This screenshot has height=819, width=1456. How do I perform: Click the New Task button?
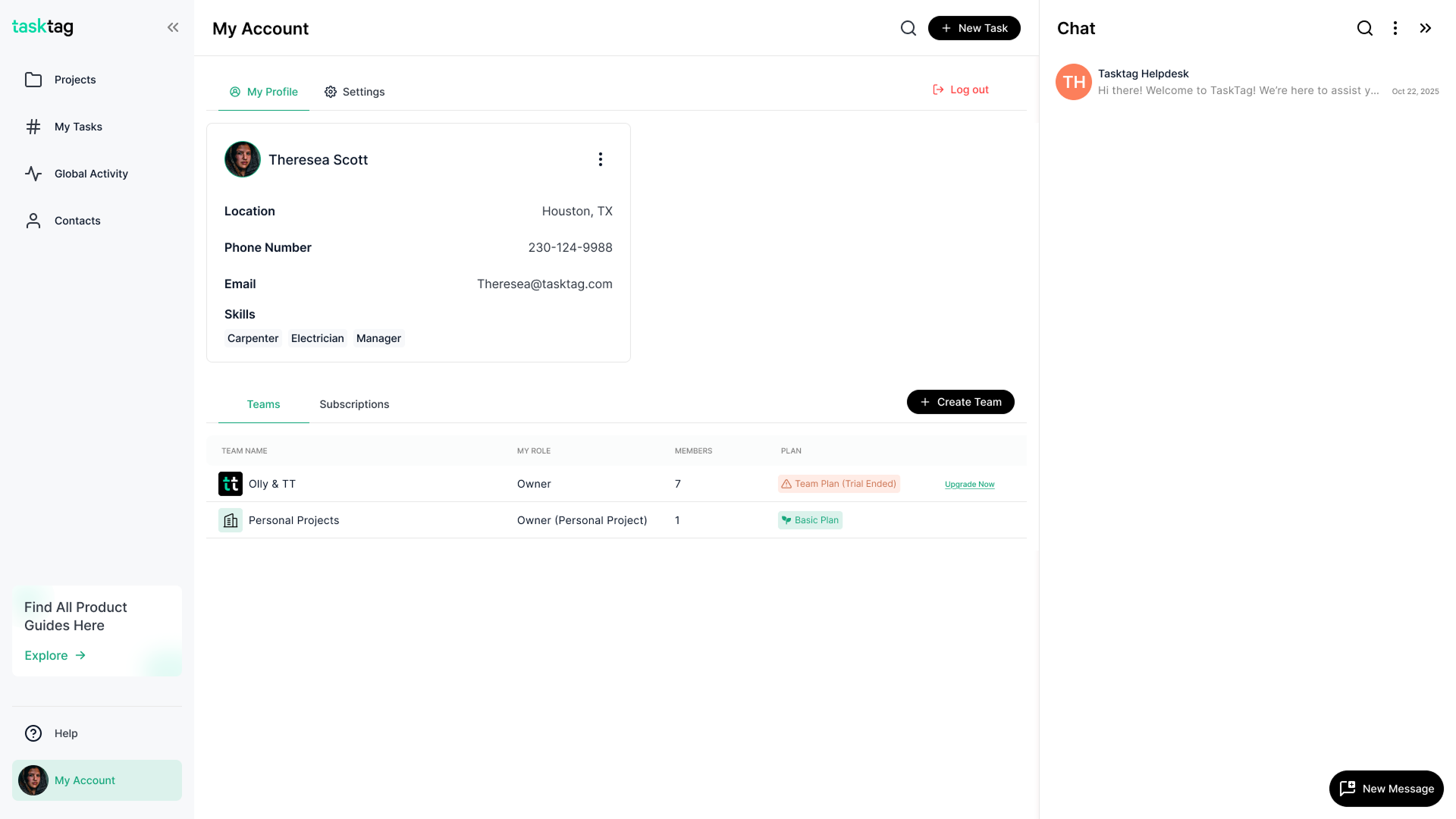974,28
